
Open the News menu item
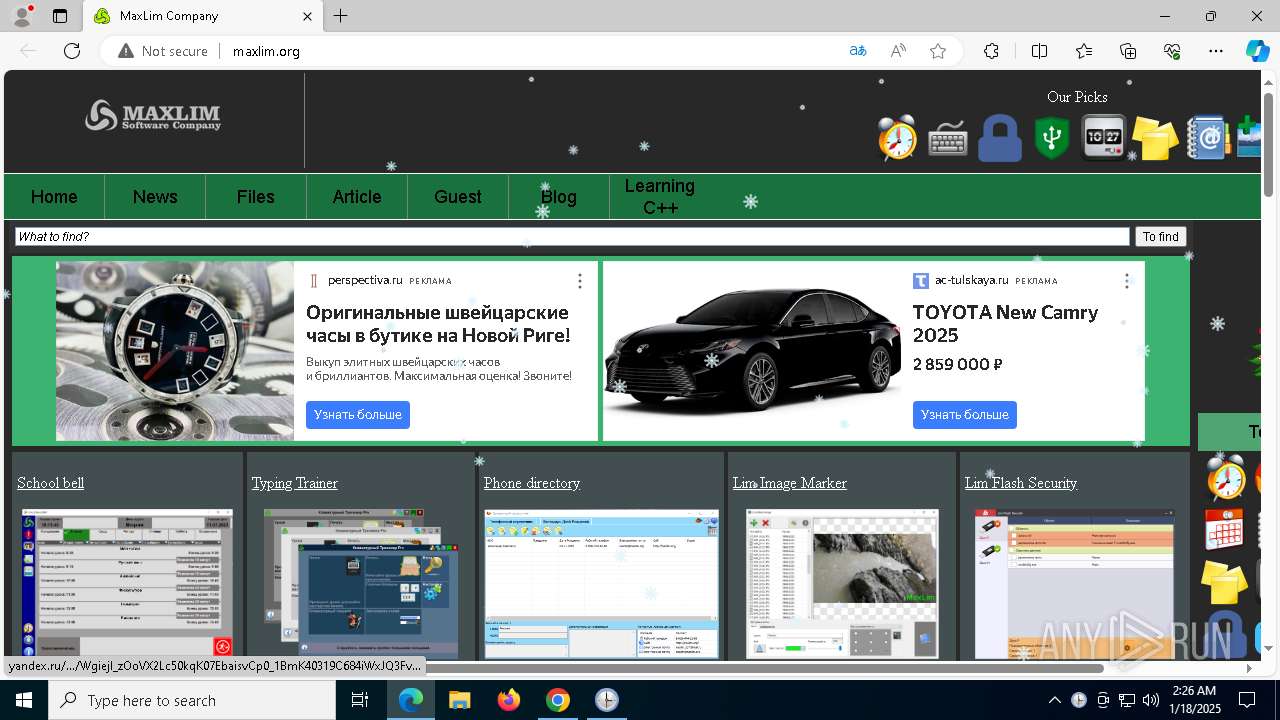pos(155,197)
